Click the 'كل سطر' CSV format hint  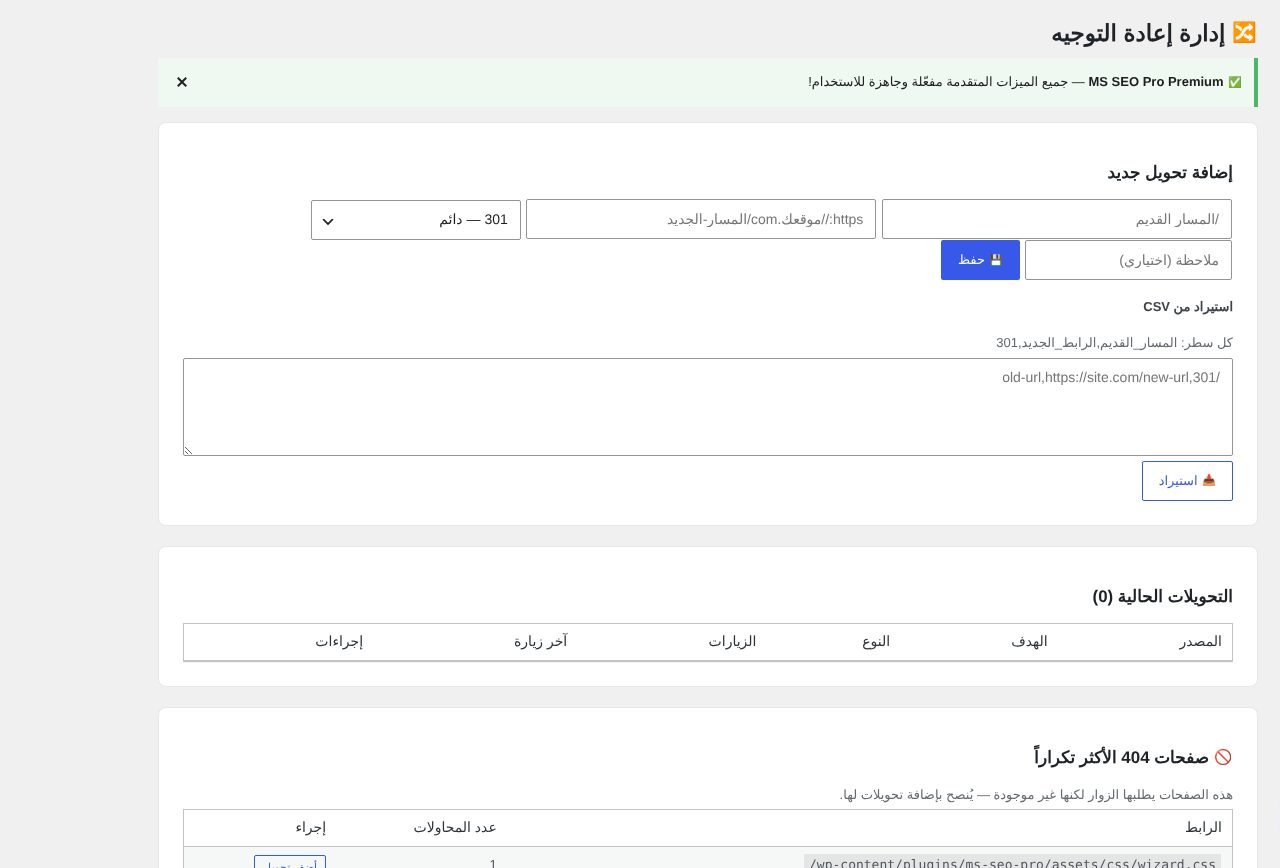[1114, 343]
